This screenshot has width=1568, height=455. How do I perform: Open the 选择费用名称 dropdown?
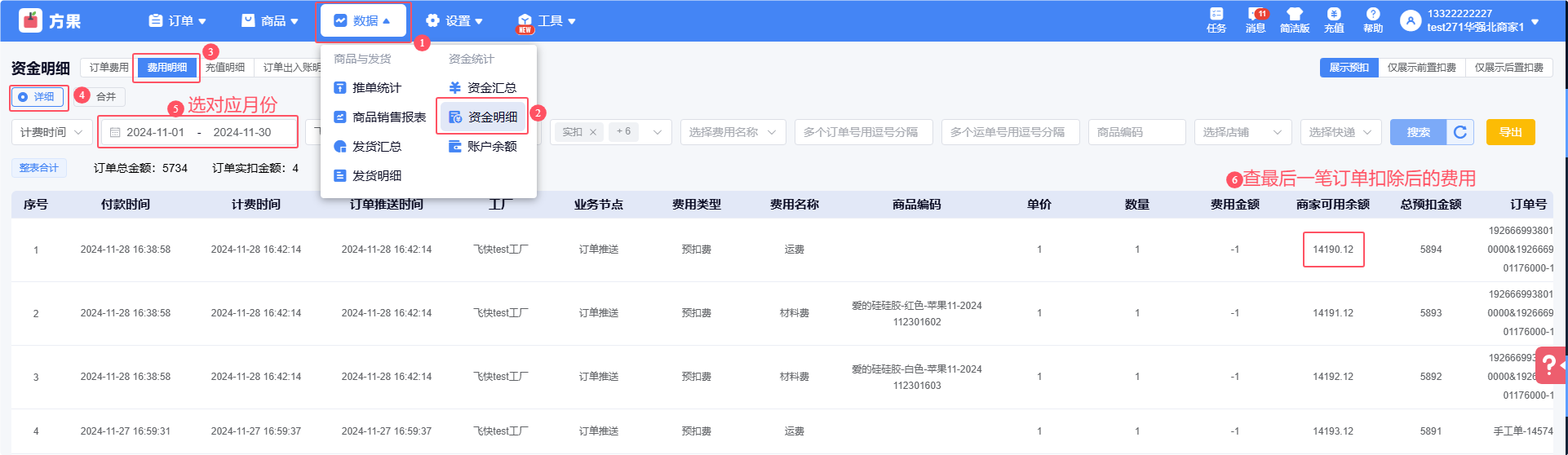coord(732,132)
